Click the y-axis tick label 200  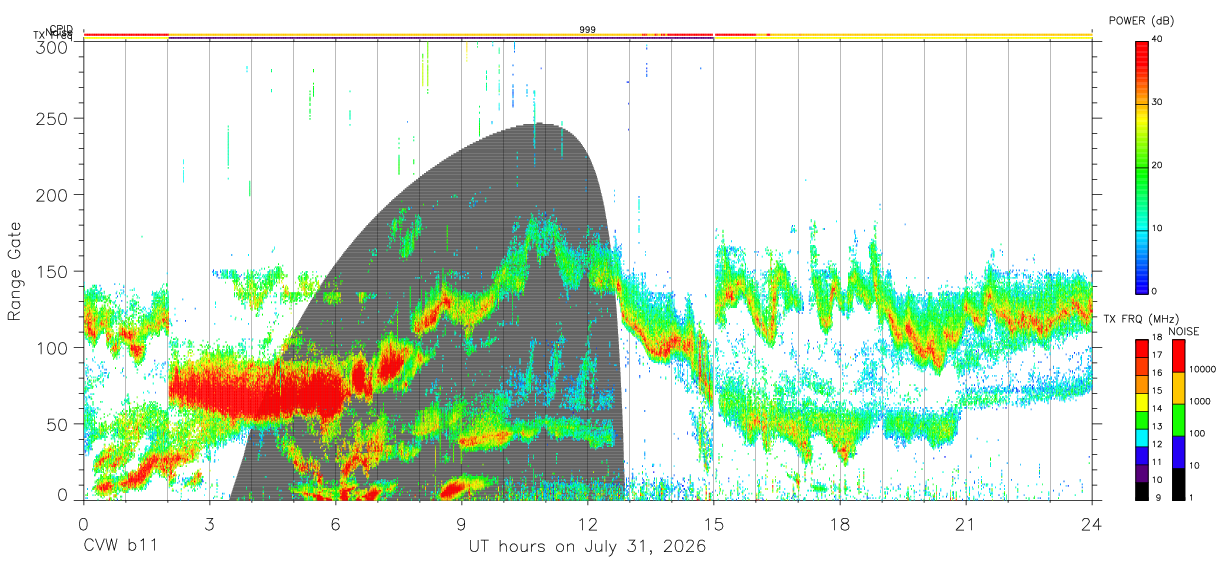pos(51,194)
